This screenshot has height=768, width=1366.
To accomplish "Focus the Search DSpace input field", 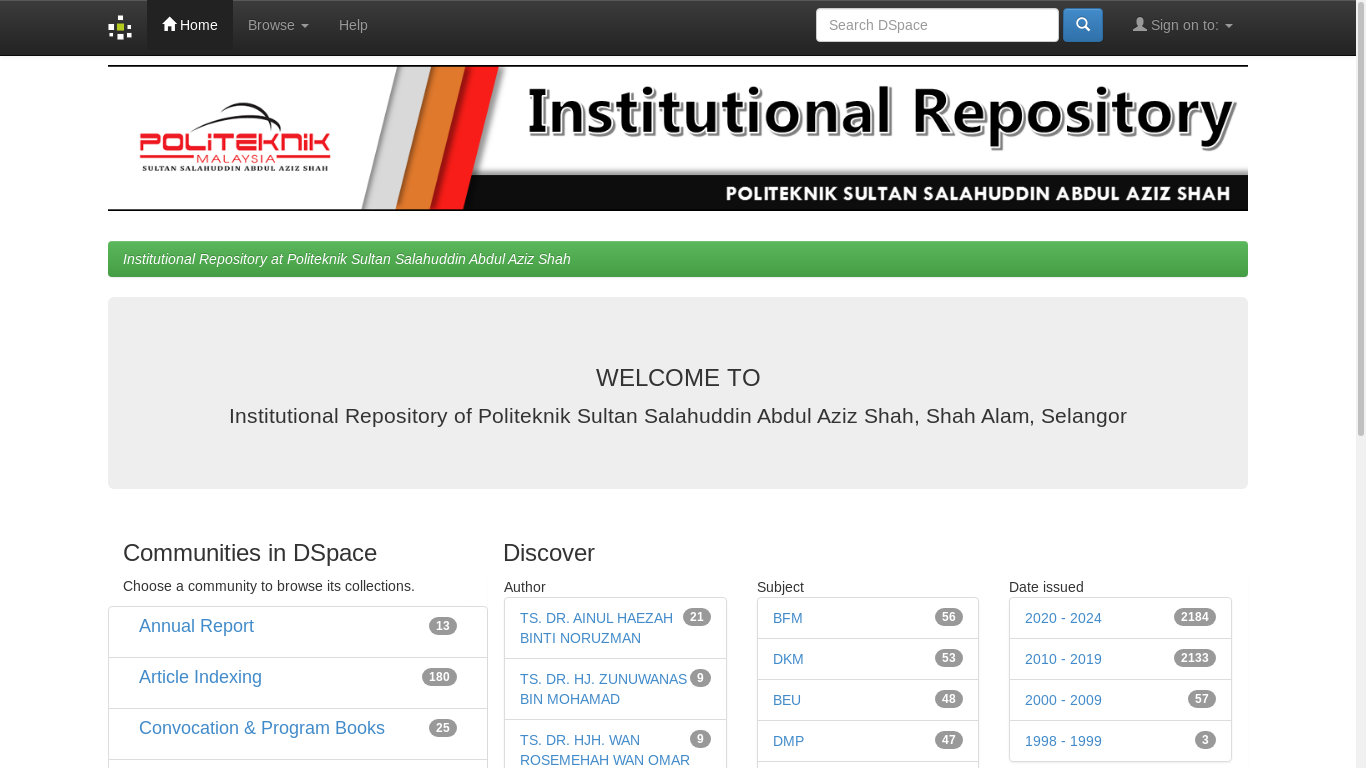I will pos(937,25).
